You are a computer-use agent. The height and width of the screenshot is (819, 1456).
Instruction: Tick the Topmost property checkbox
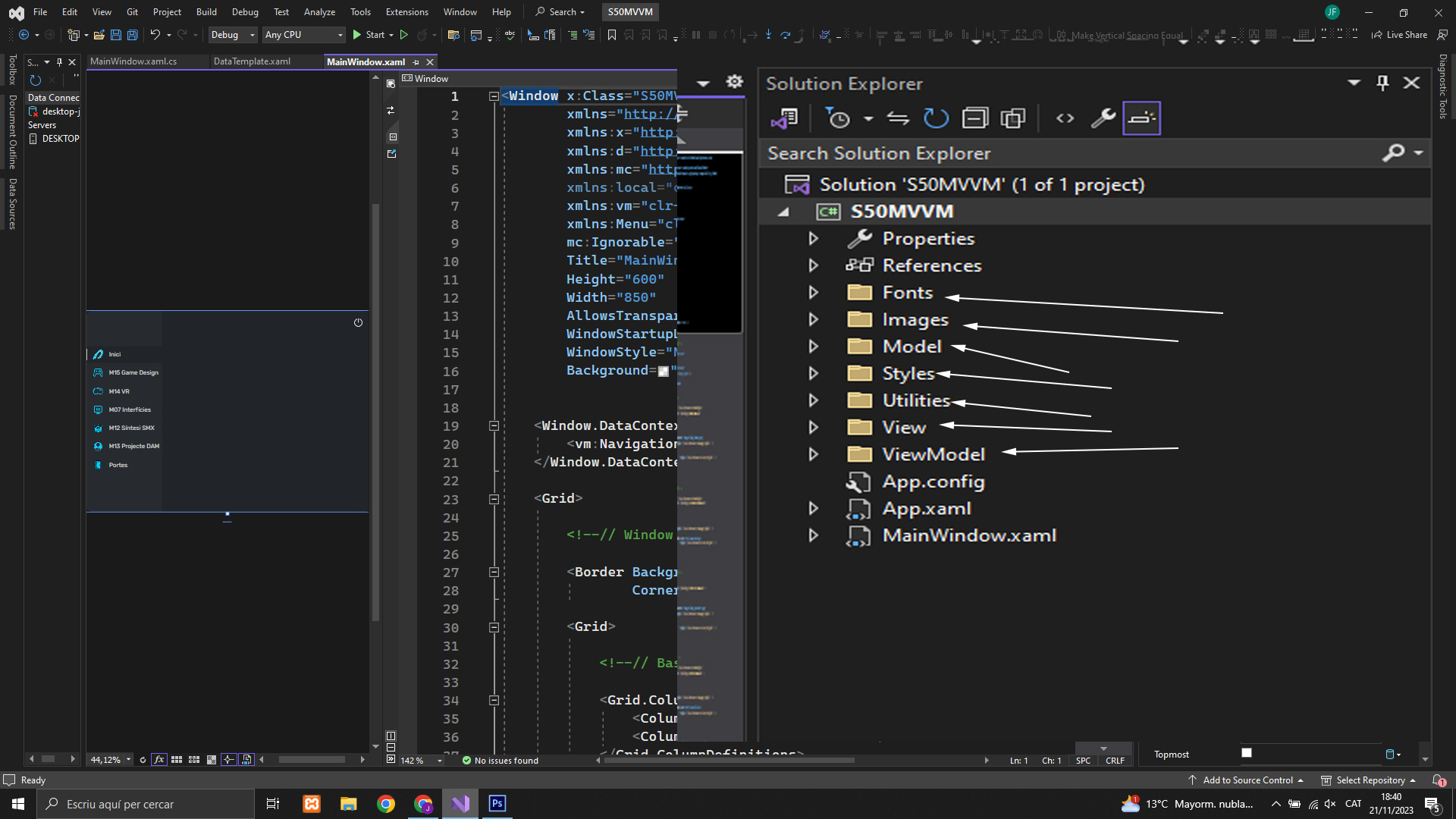pyautogui.click(x=1246, y=753)
